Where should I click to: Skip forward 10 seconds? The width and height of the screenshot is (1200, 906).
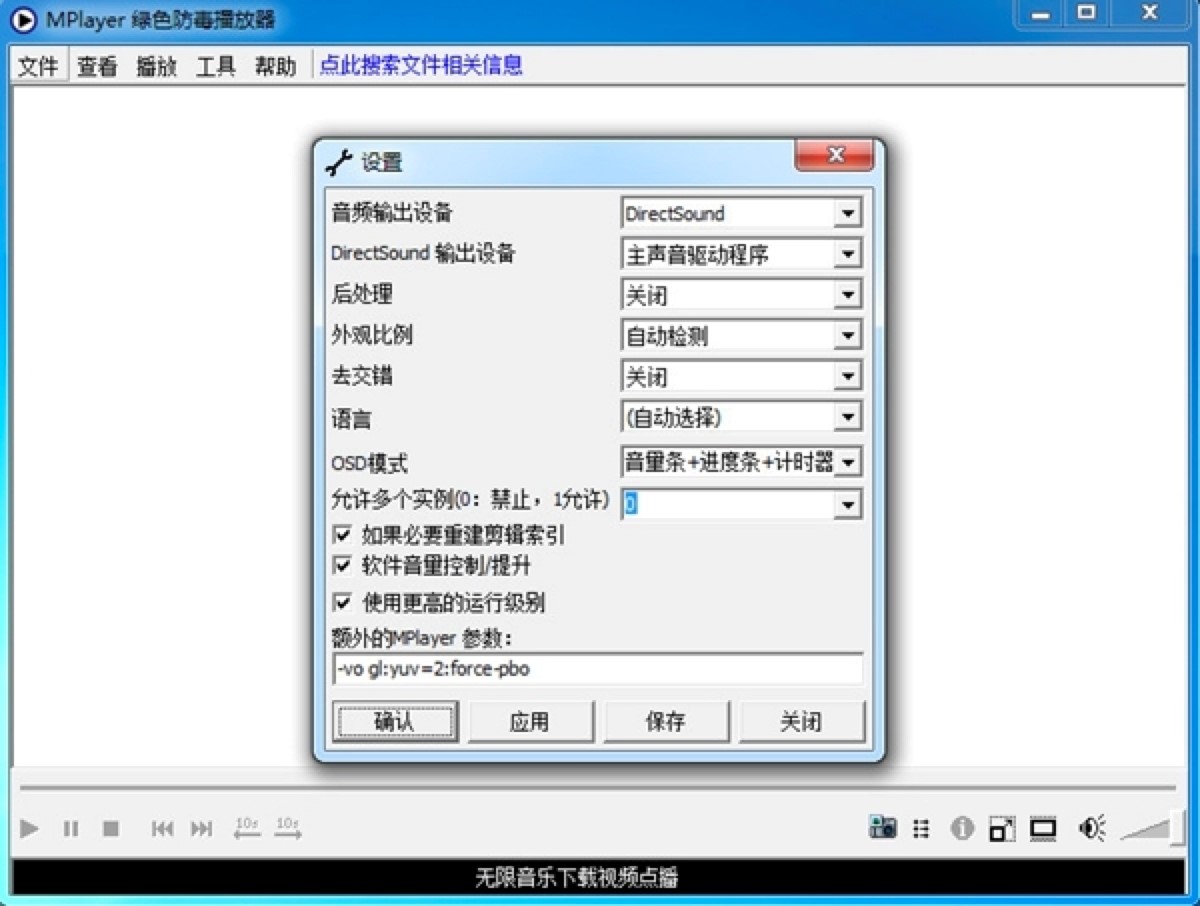click(287, 828)
